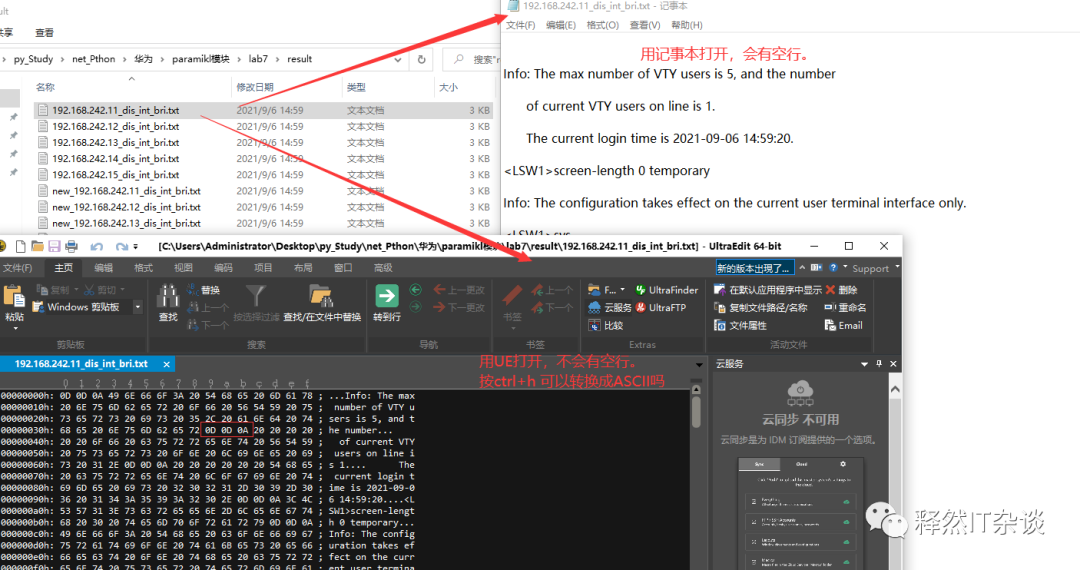Open Notepad's Help (帮助(H)) menu

(x=687, y=25)
